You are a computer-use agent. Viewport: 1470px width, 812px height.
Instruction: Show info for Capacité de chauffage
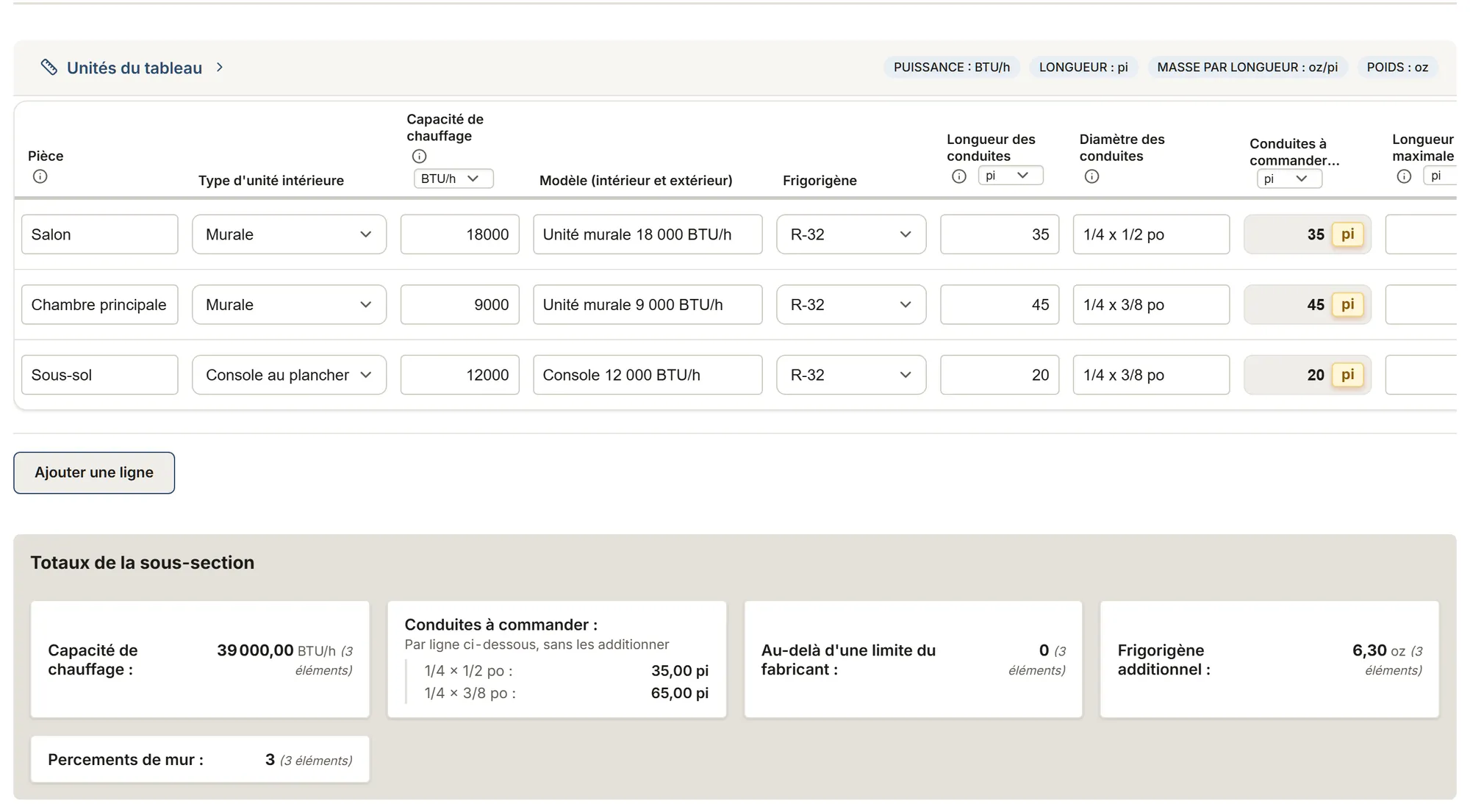tap(419, 156)
